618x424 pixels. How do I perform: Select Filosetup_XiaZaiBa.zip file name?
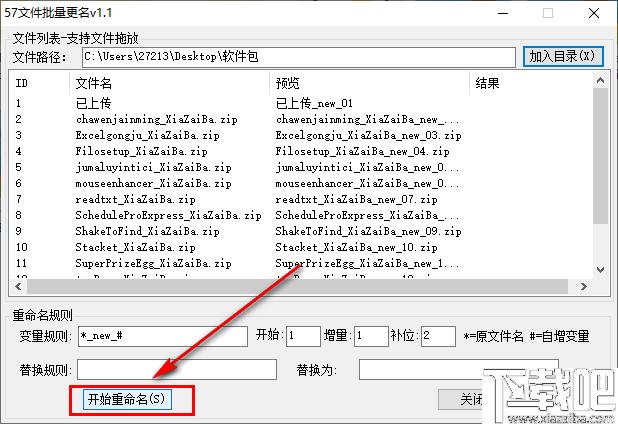tap(141, 151)
